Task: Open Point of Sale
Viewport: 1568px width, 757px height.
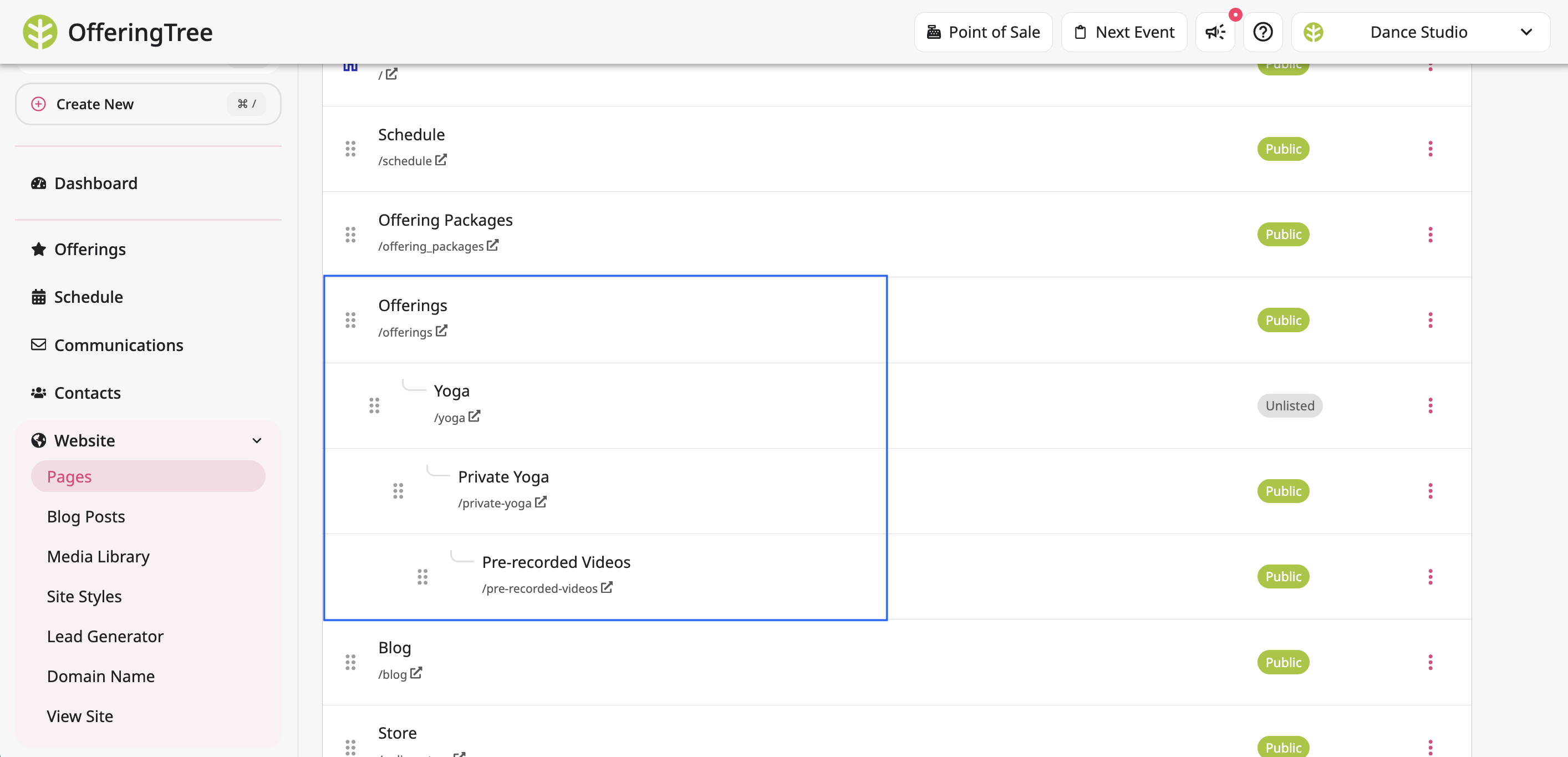Action: [983, 32]
